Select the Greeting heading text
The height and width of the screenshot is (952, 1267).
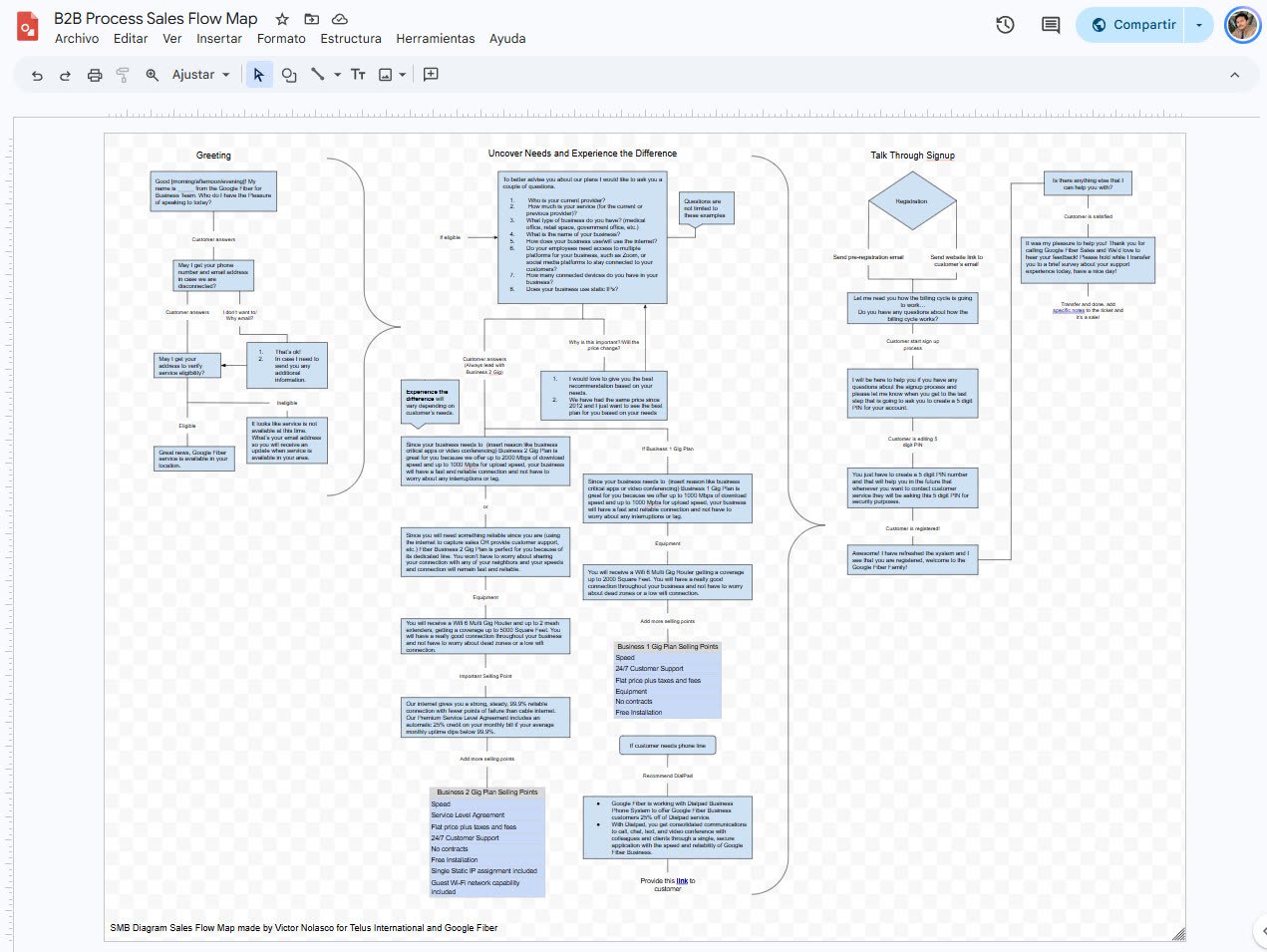coord(213,156)
